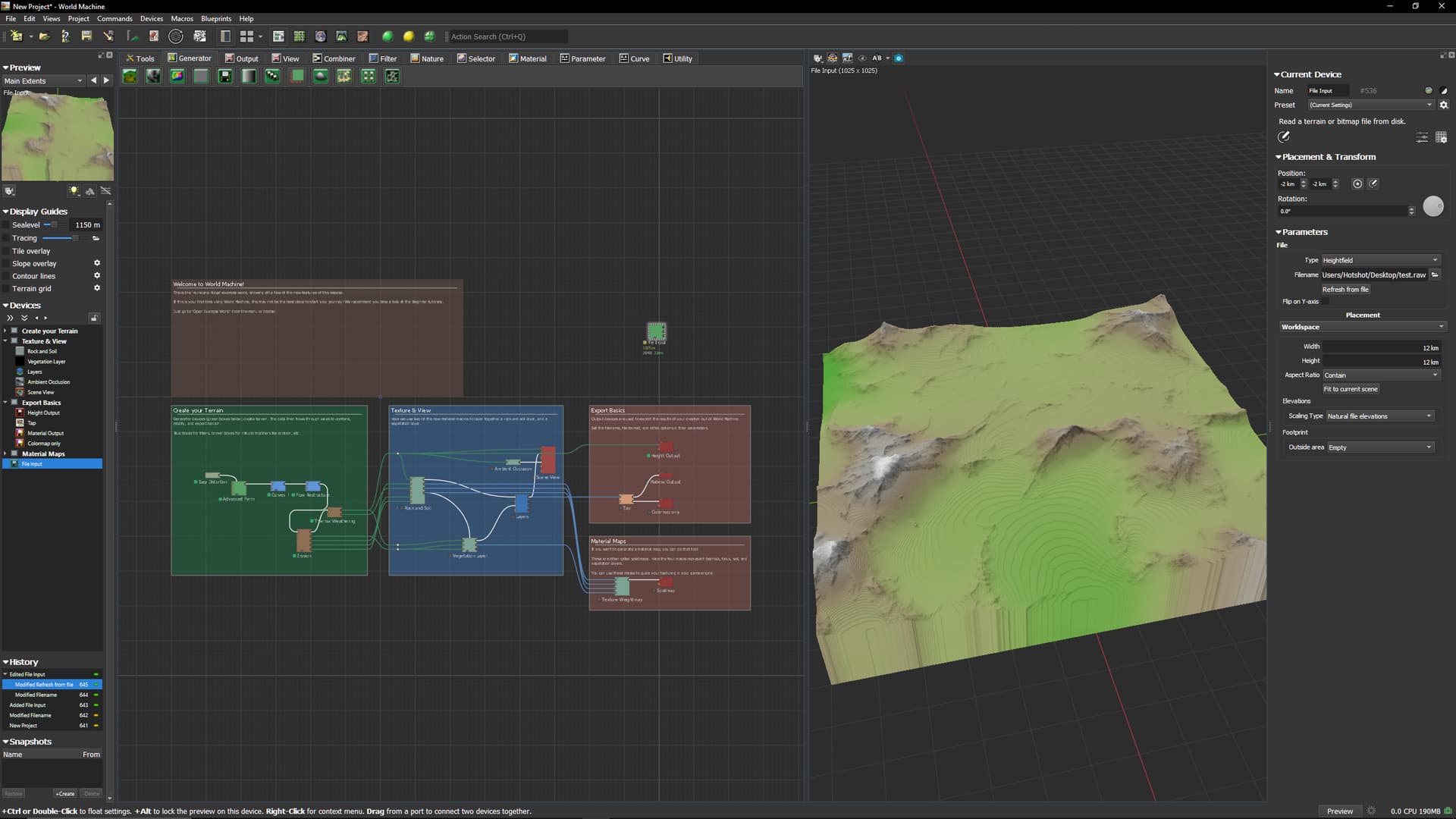Open Slope overlay settings gear

click(97, 263)
